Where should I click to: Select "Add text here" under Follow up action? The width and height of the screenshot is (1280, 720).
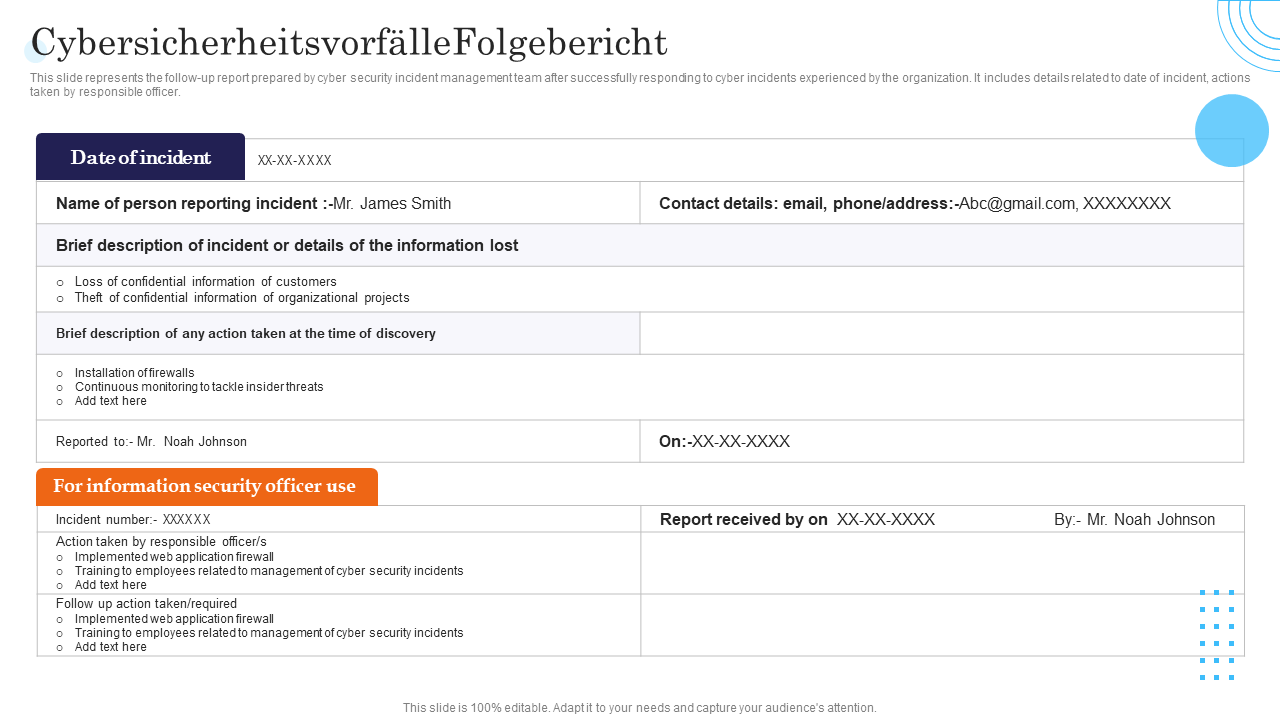(111, 647)
